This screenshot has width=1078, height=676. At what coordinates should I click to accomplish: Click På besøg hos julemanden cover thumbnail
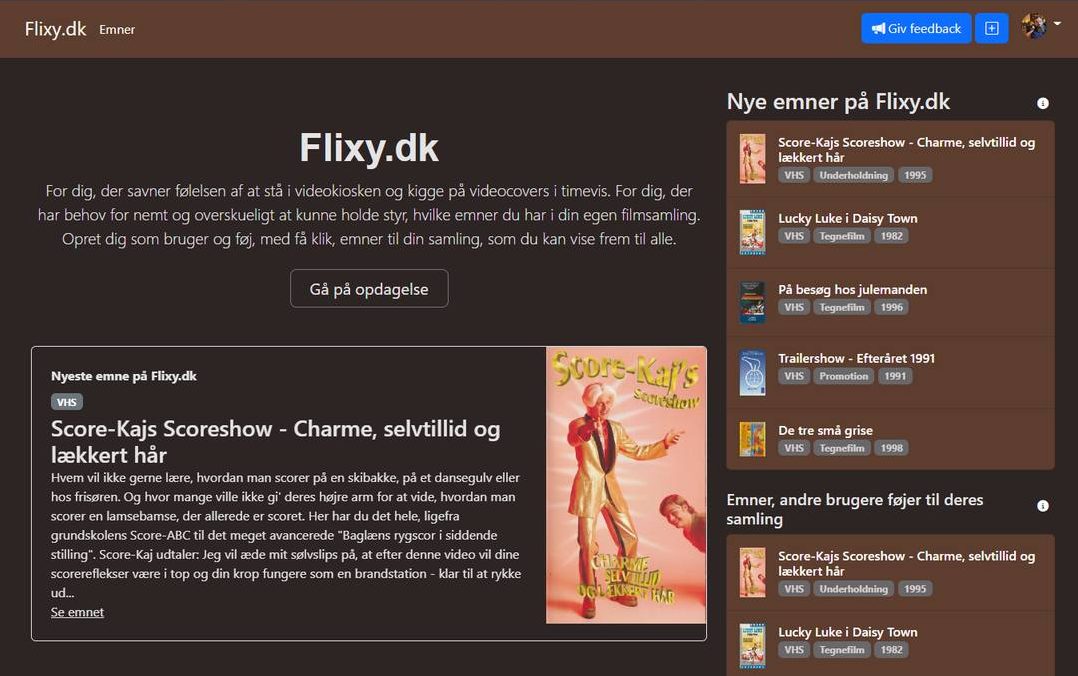752,303
